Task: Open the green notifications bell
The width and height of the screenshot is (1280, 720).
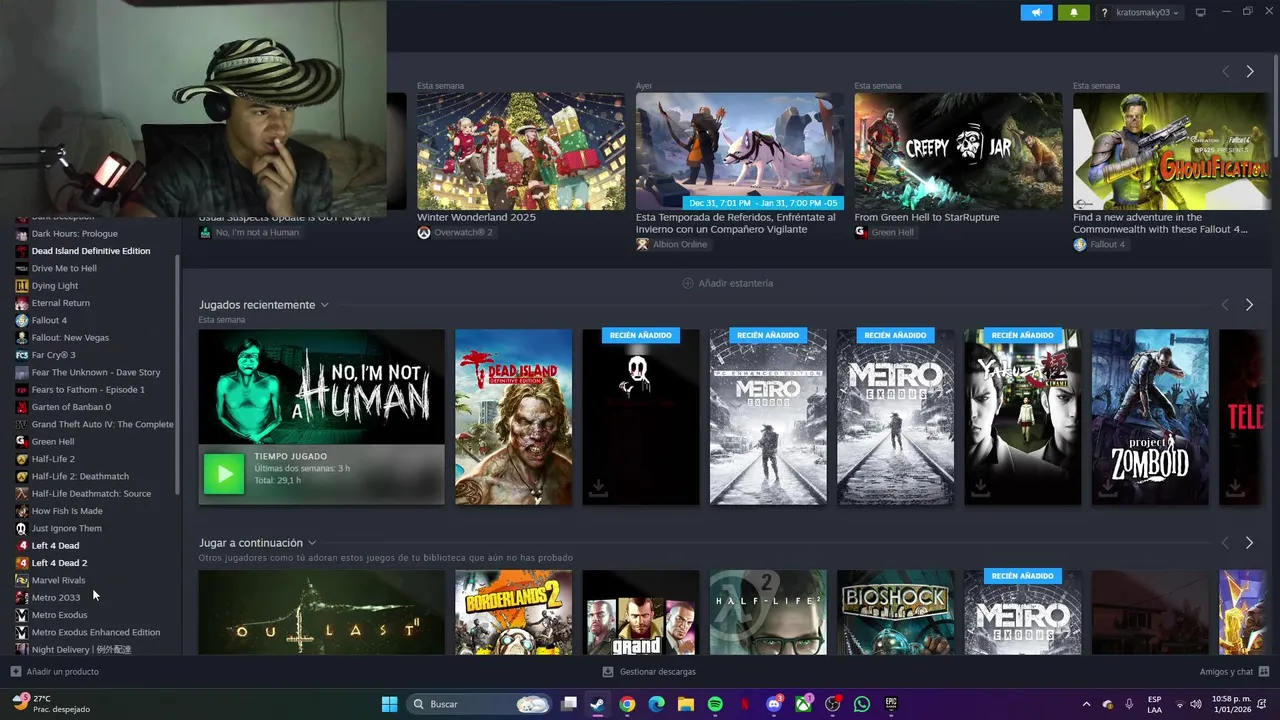Action: (x=1074, y=13)
